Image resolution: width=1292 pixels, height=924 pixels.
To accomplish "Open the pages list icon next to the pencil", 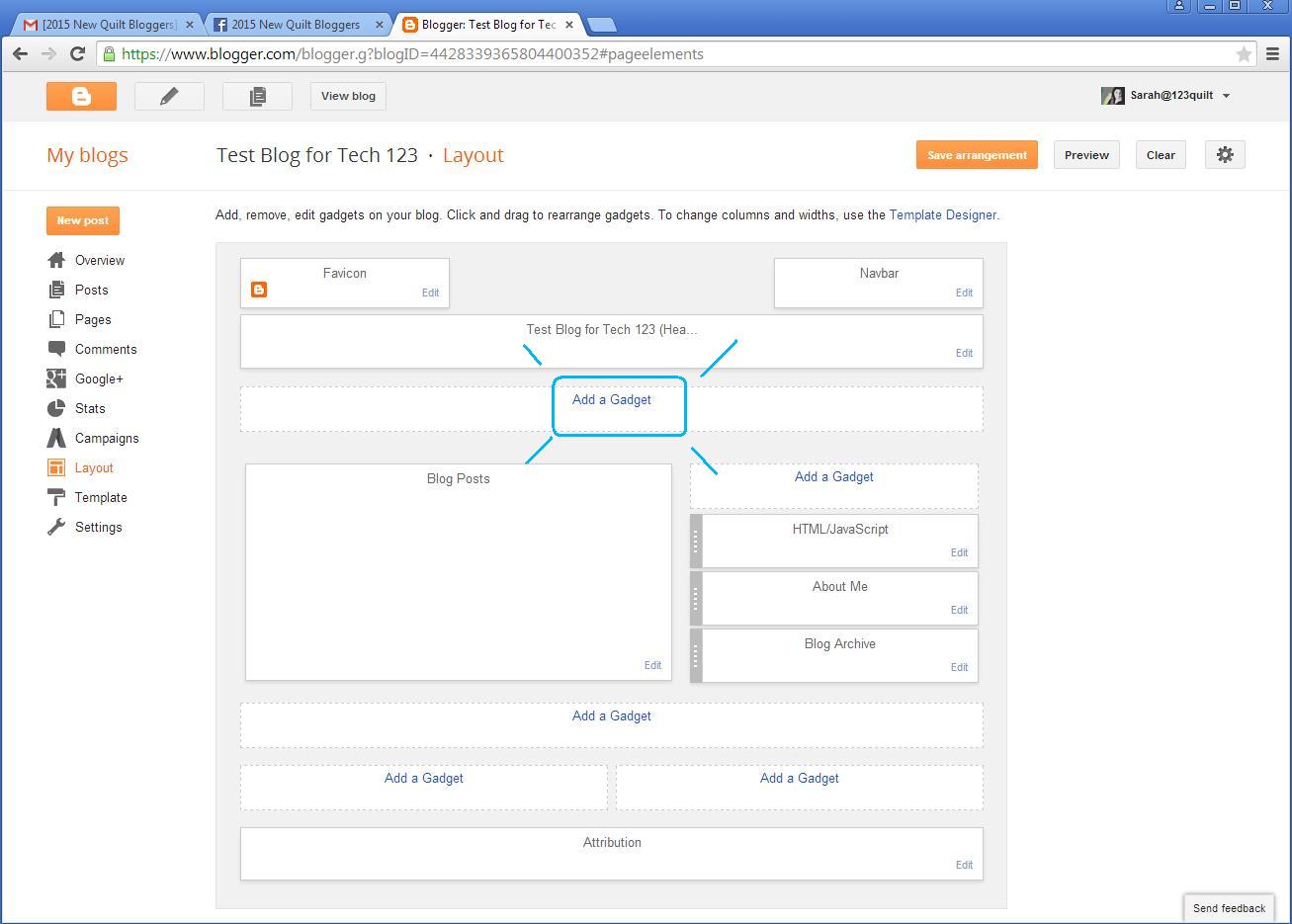I will point(257,96).
